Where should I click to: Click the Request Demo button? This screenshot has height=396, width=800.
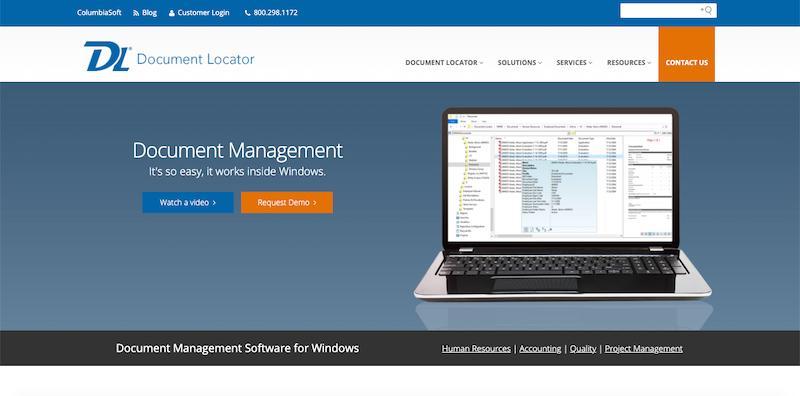tap(287, 203)
